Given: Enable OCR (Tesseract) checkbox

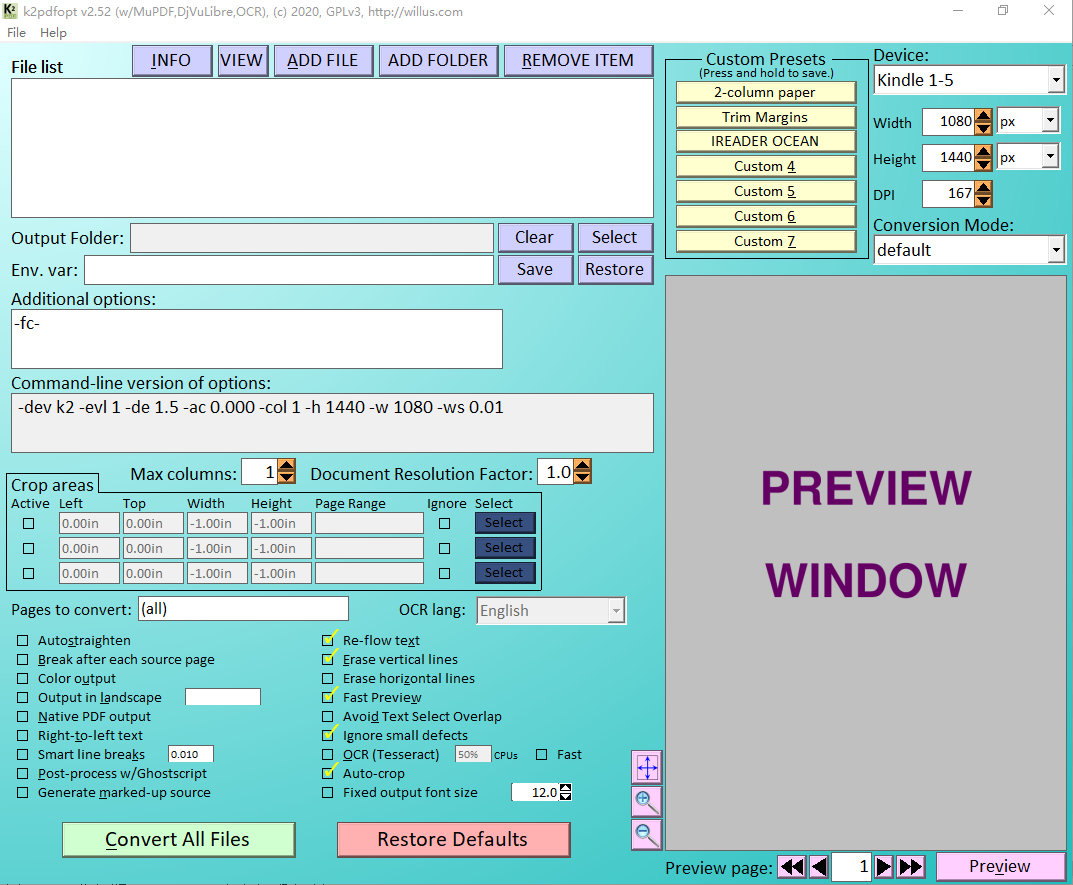Looking at the screenshot, I should [x=328, y=755].
